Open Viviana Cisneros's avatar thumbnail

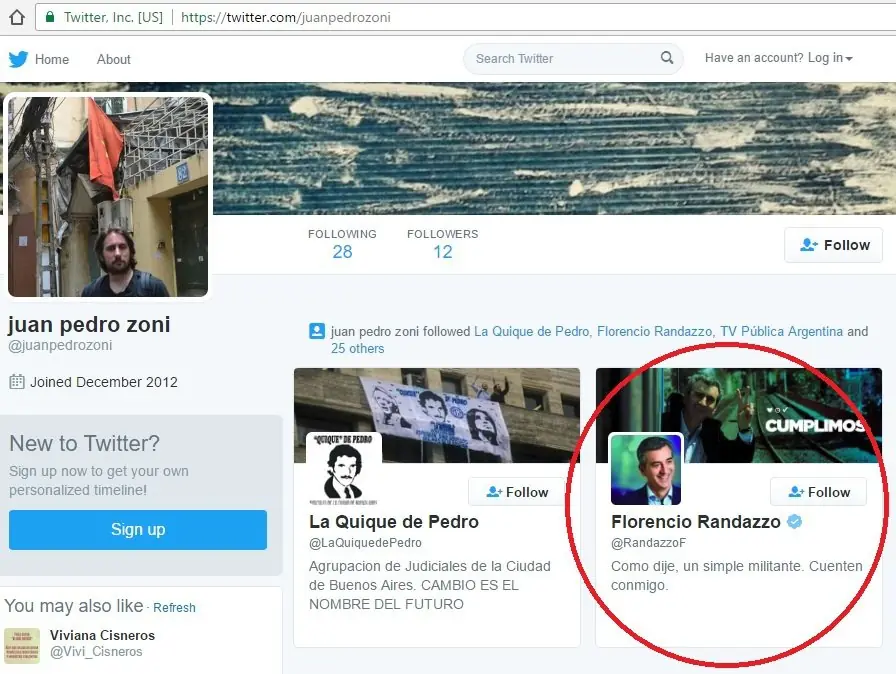coord(22,645)
